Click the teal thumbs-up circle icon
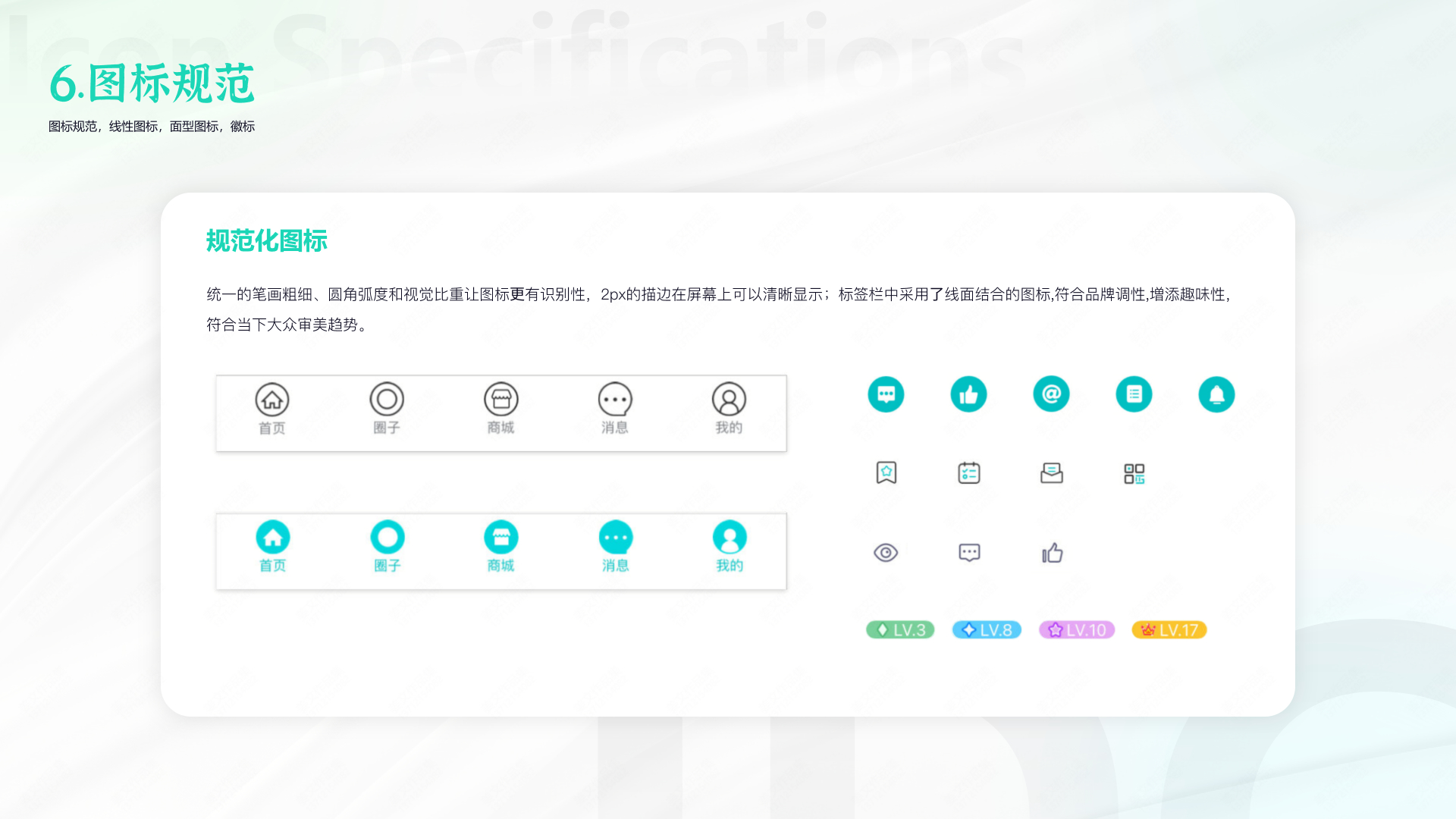This screenshot has height=819, width=1456. click(x=968, y=394)
